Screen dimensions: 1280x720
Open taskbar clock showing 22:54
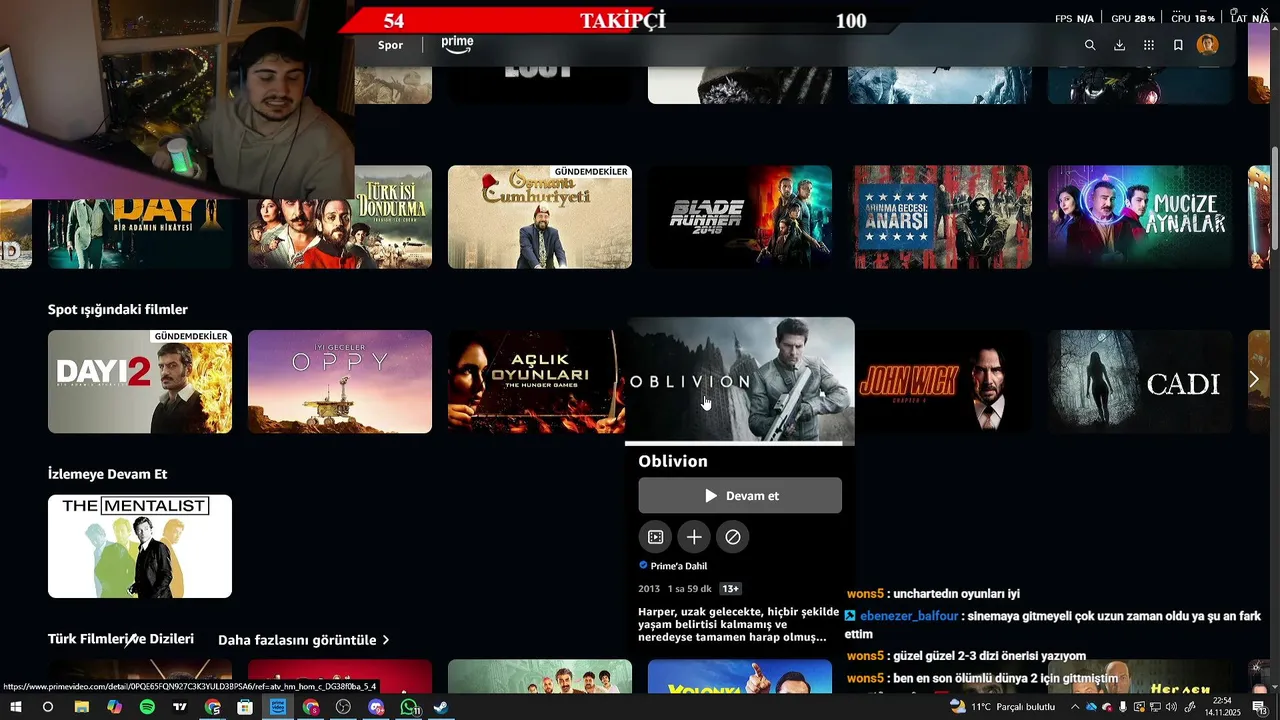[x=1221, y=707]
